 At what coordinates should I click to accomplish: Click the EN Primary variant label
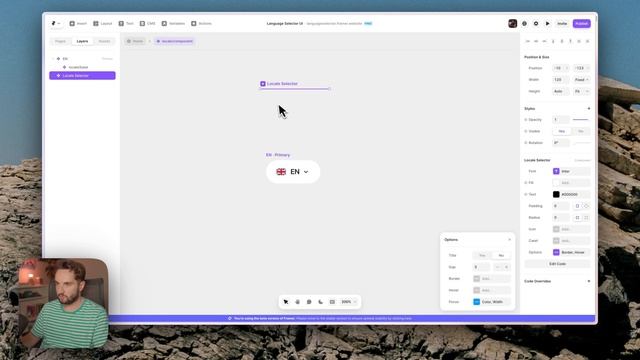278,155
